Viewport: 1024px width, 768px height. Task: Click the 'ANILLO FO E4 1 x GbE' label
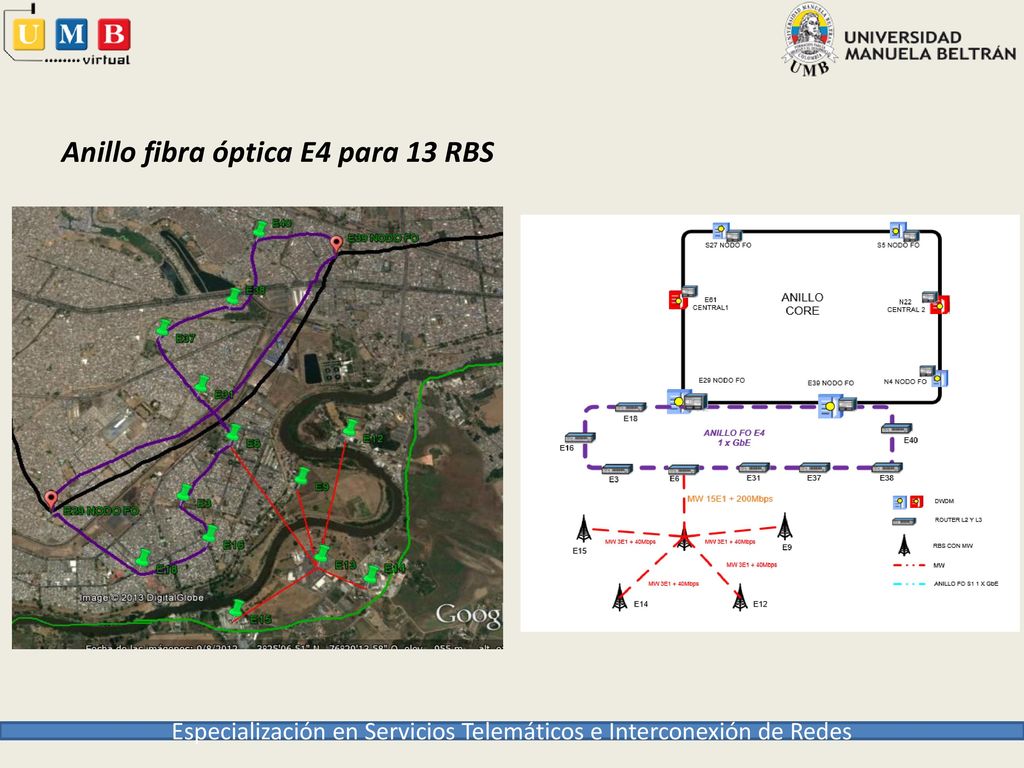coord(734,438)
